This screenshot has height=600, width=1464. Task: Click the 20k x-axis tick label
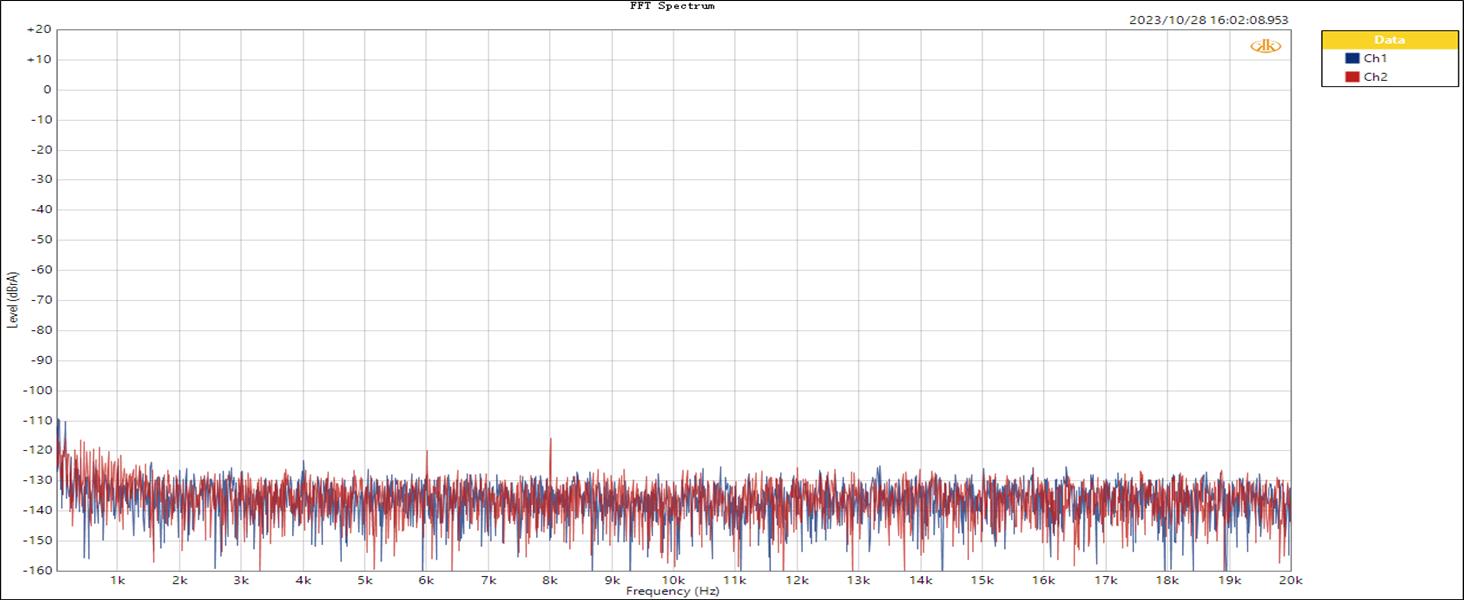(1290, 580)
